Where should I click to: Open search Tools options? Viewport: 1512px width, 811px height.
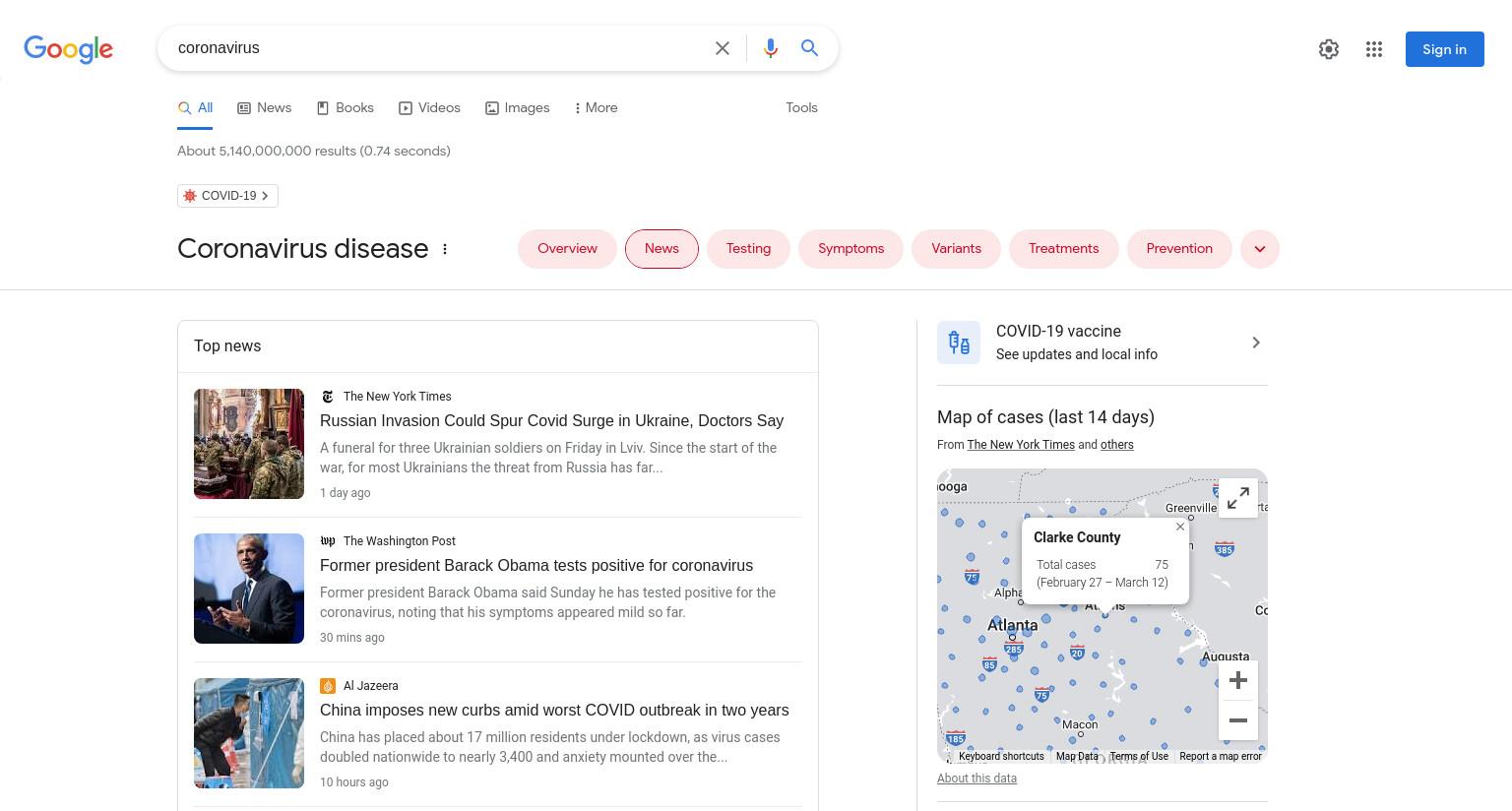tap(801, 108)
